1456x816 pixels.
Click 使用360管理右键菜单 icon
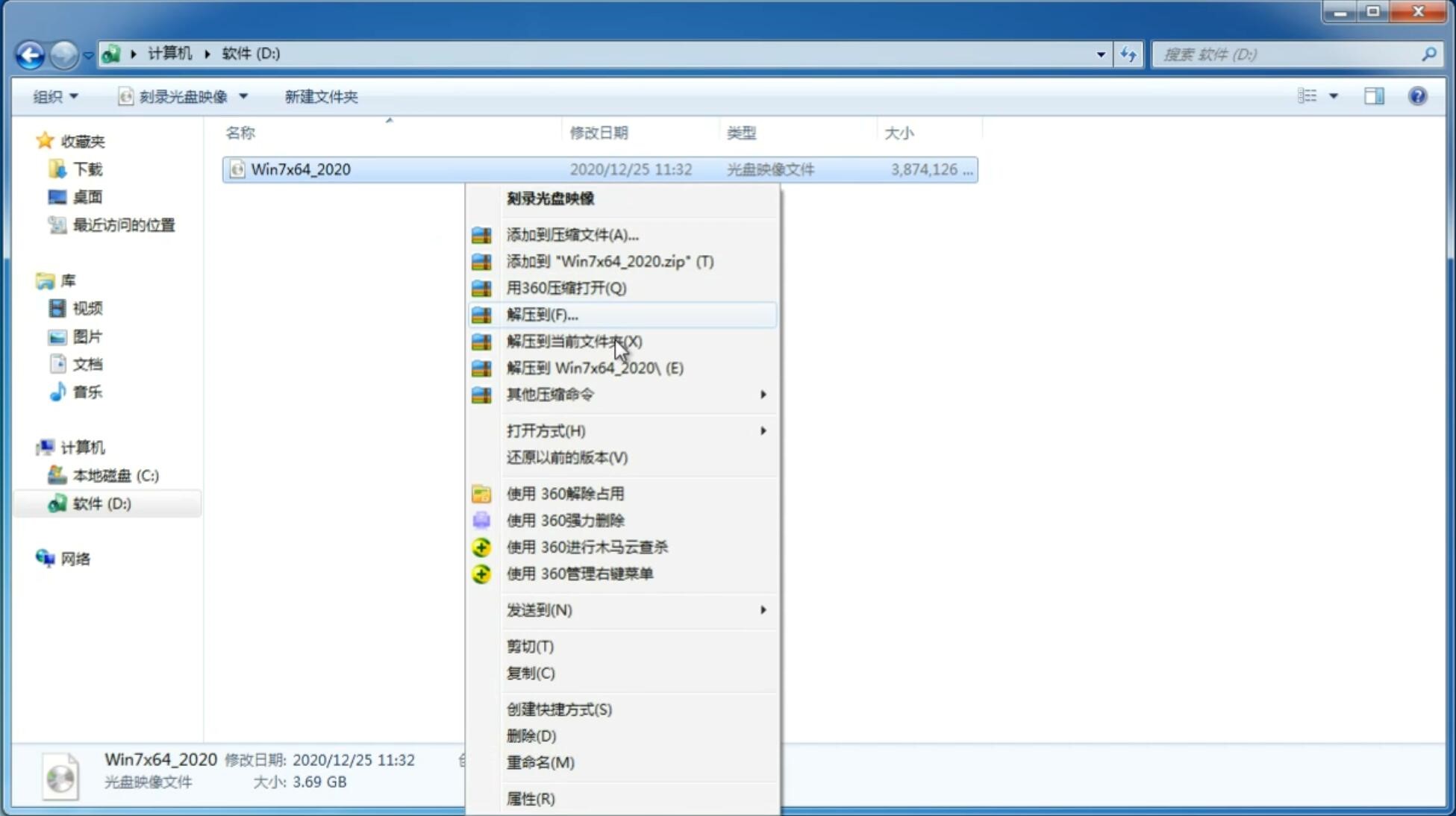(x=481, y=573)
